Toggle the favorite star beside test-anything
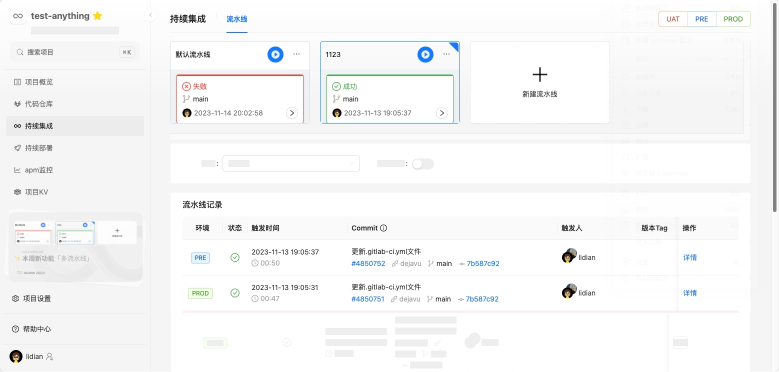This screenshot has height=372, width=779. click(97, 16)
